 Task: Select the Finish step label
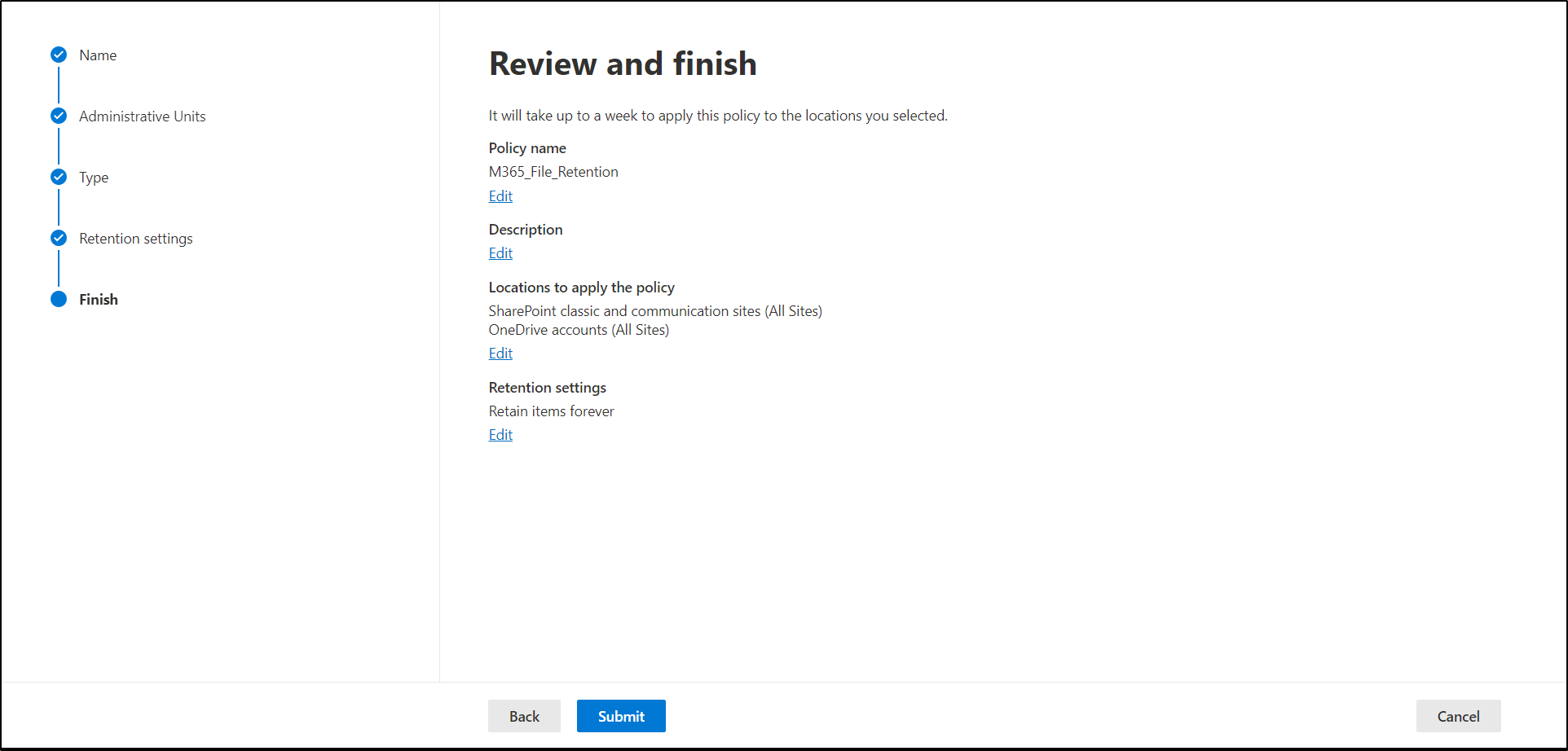point(99,300)
